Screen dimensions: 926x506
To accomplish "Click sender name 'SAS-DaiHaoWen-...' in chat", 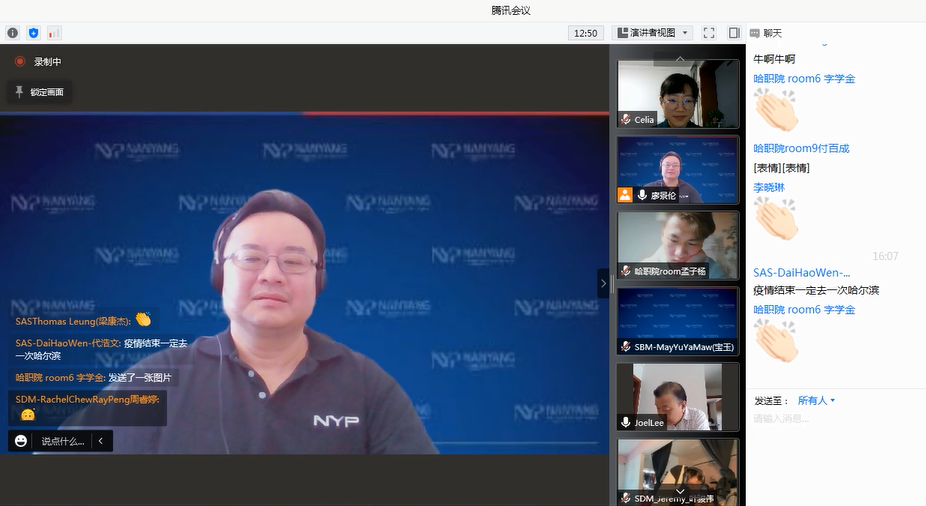I will (x=801, y=273).
